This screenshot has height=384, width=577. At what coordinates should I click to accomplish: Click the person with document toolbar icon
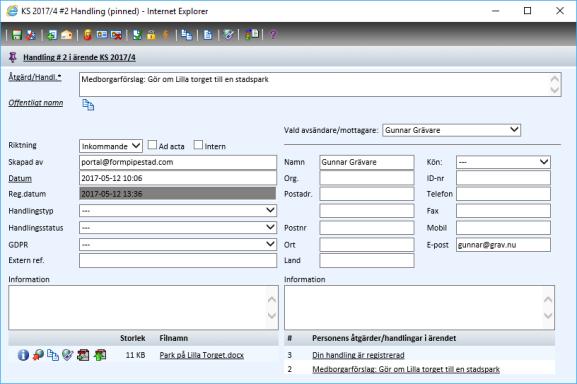coord(252,35)
